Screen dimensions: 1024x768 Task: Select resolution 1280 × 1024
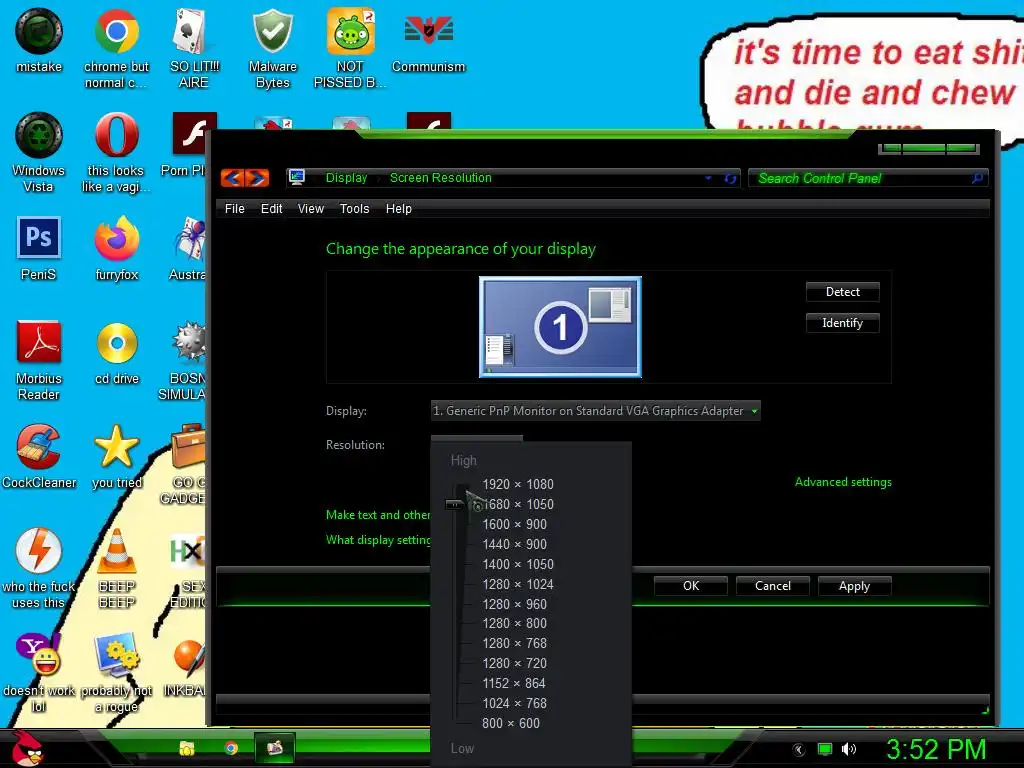[x=518, y=584]
